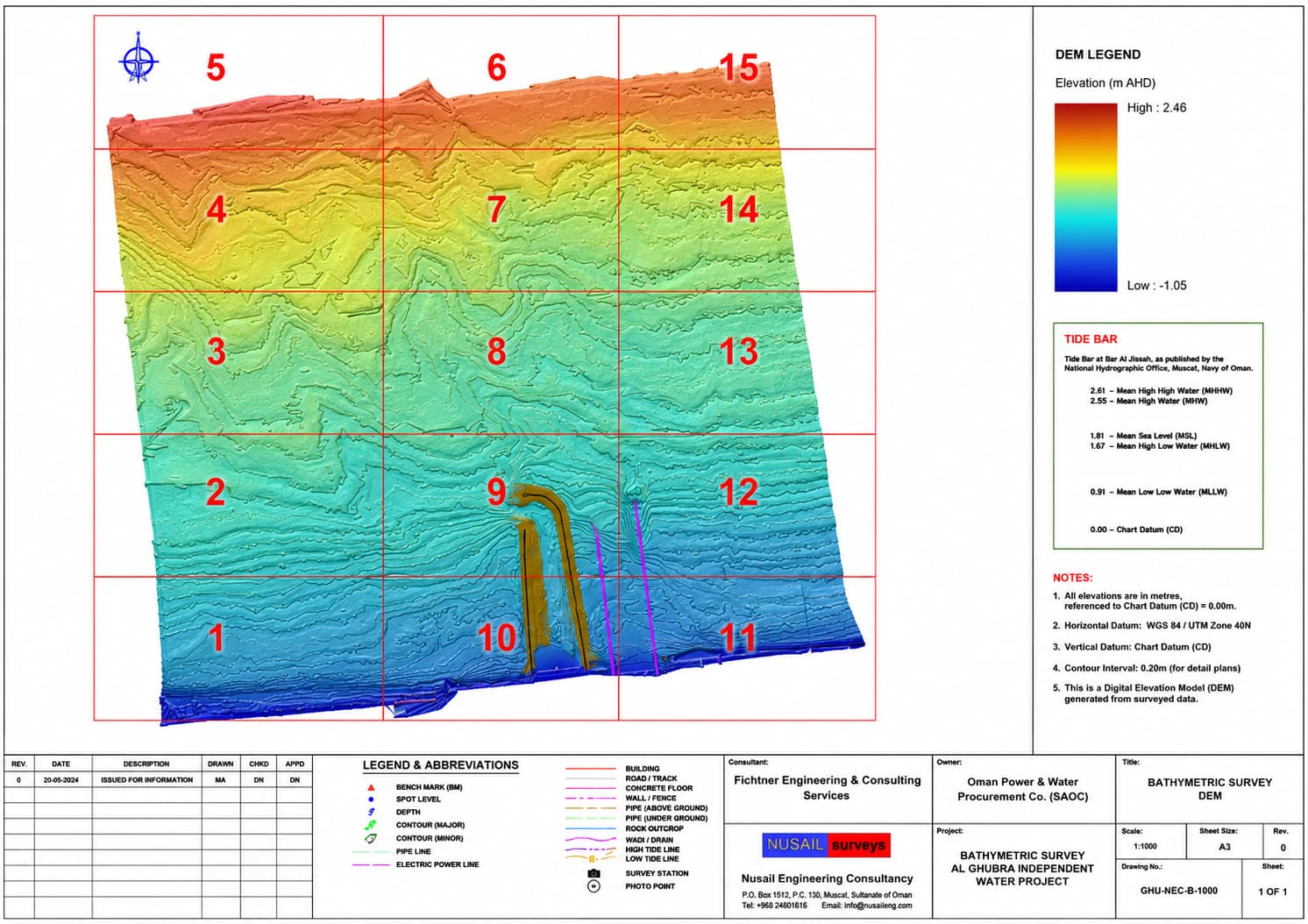Click grid tile number 6
The width and height of the screenshot is (1308, 924).
pyautogui.click(x=496, y=68)
